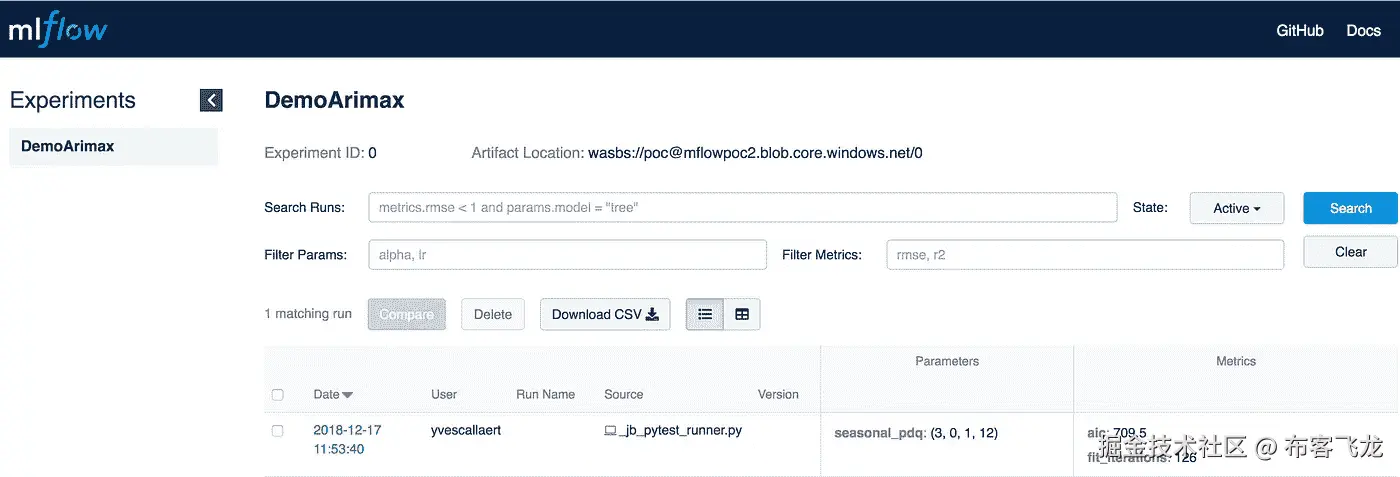Focus the Search Runs input field
The image size is (1400, 477).
click(742, 208)
